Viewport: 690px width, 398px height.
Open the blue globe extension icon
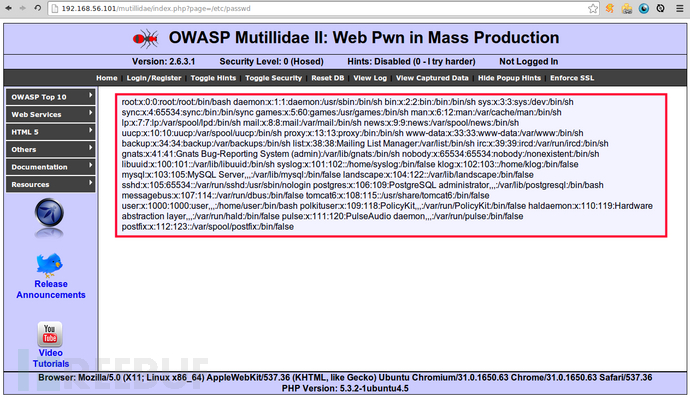644,8
